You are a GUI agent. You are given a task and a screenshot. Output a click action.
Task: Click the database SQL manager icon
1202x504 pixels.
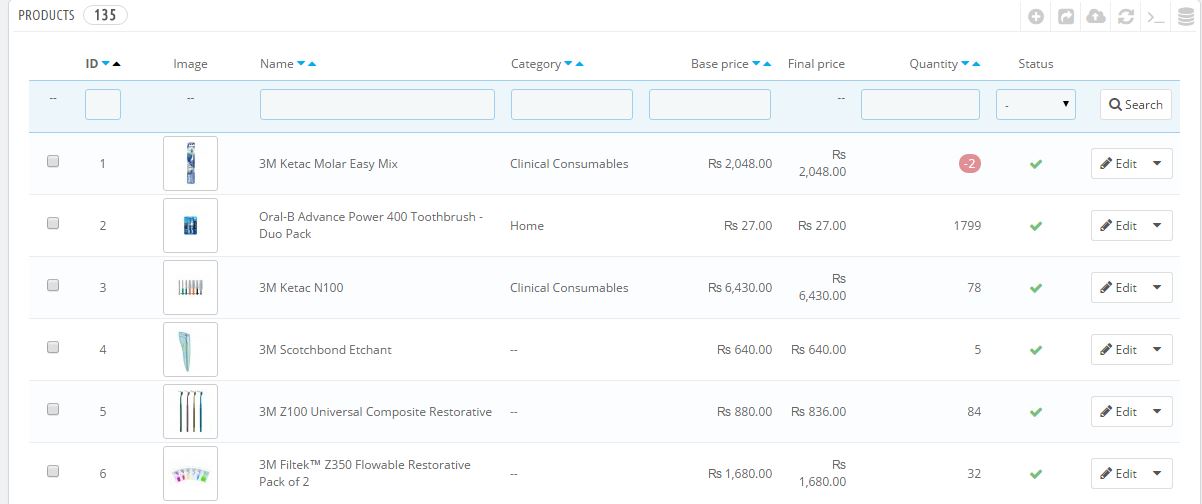pyautogui.click(x=1186, y=16)
